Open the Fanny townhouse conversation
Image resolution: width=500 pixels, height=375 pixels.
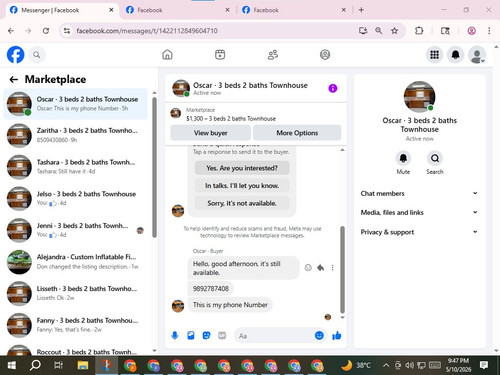point(76,325)
